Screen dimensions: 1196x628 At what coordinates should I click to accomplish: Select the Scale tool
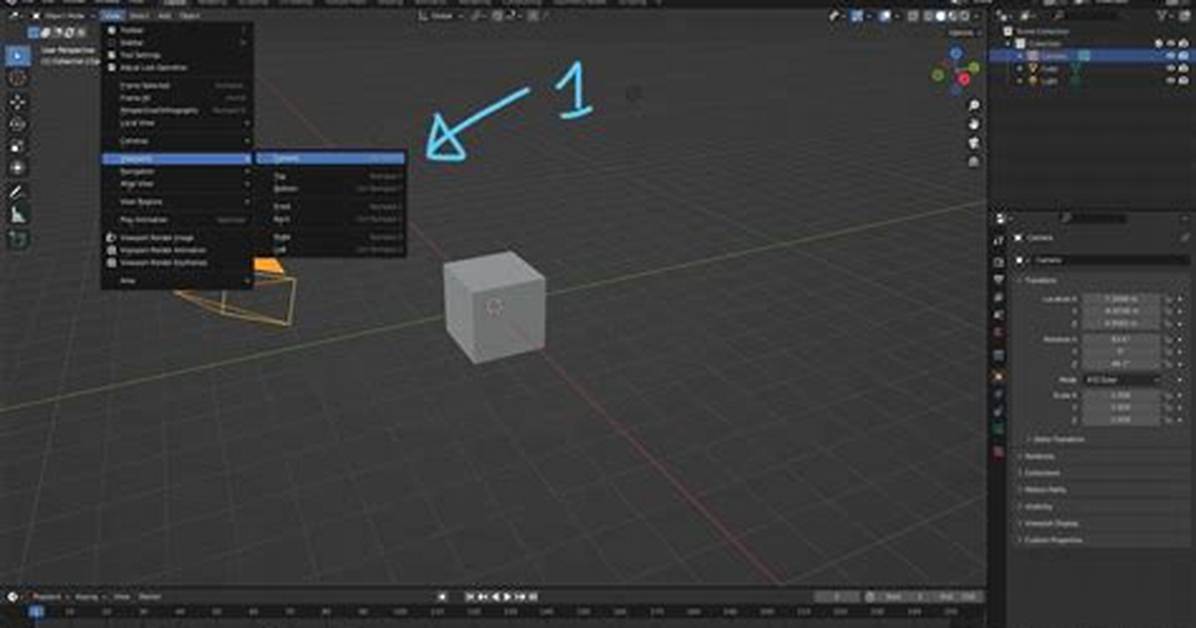(x=18, y=146)
